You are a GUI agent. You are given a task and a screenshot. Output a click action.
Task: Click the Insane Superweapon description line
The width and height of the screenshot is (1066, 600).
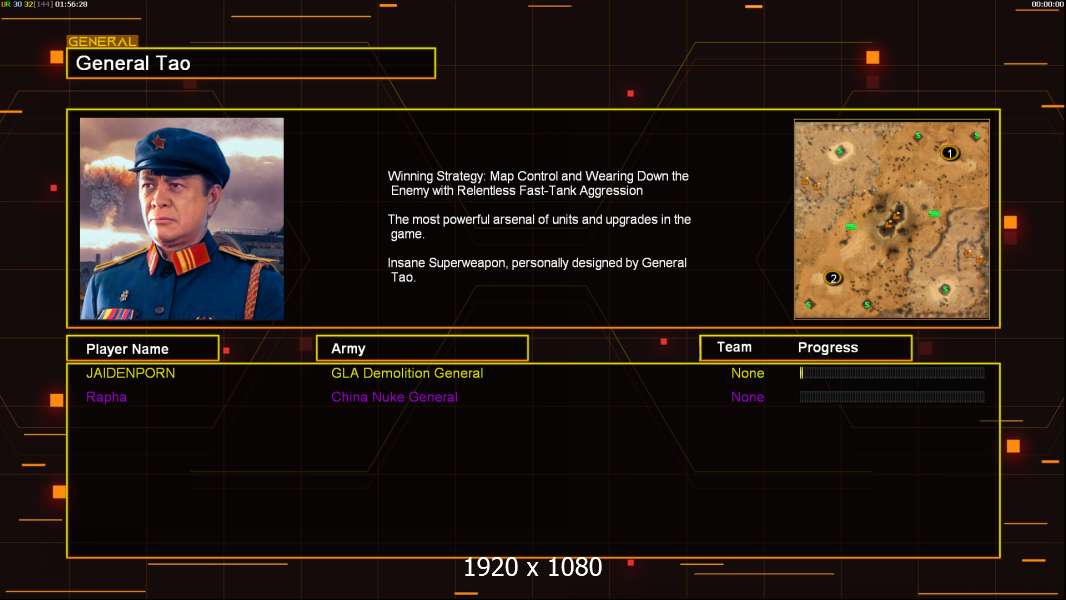point(536,270)
